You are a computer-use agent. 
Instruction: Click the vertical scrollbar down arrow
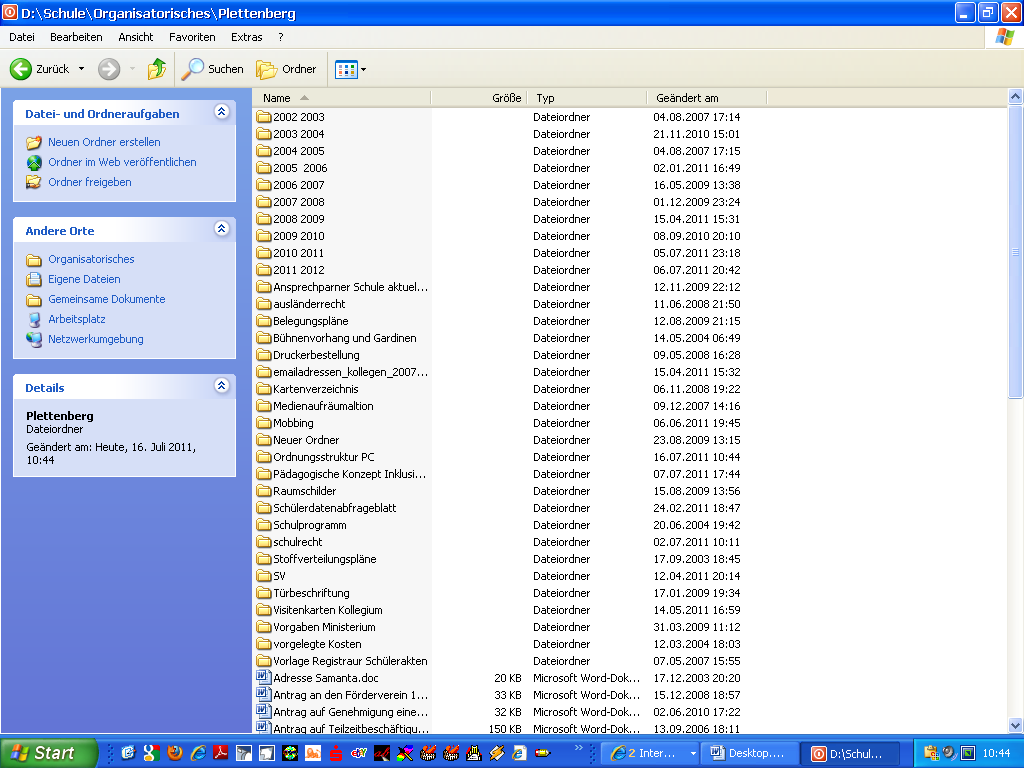coord(1015,726)
